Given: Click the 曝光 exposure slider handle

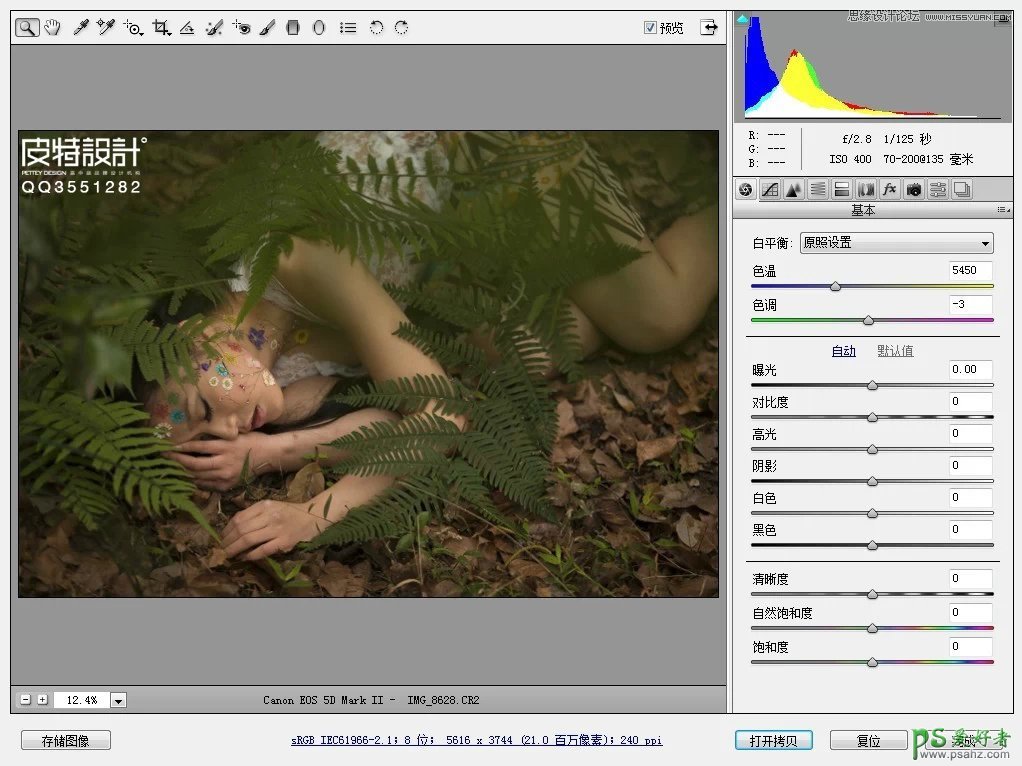Looking at the screenshot, I should [872, 385].
